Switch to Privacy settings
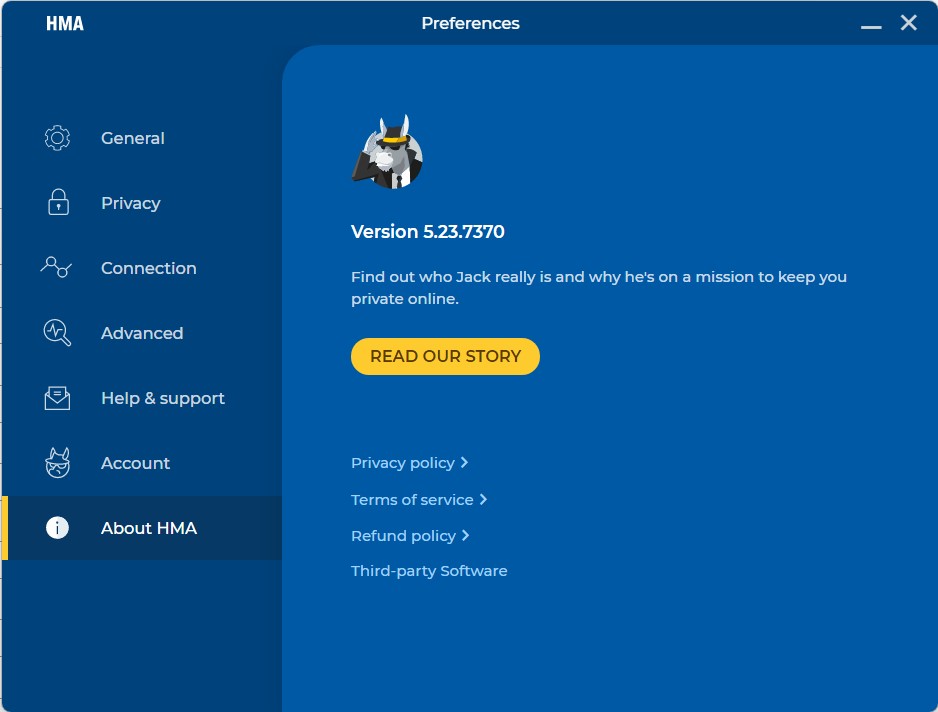 pos(130,203)
